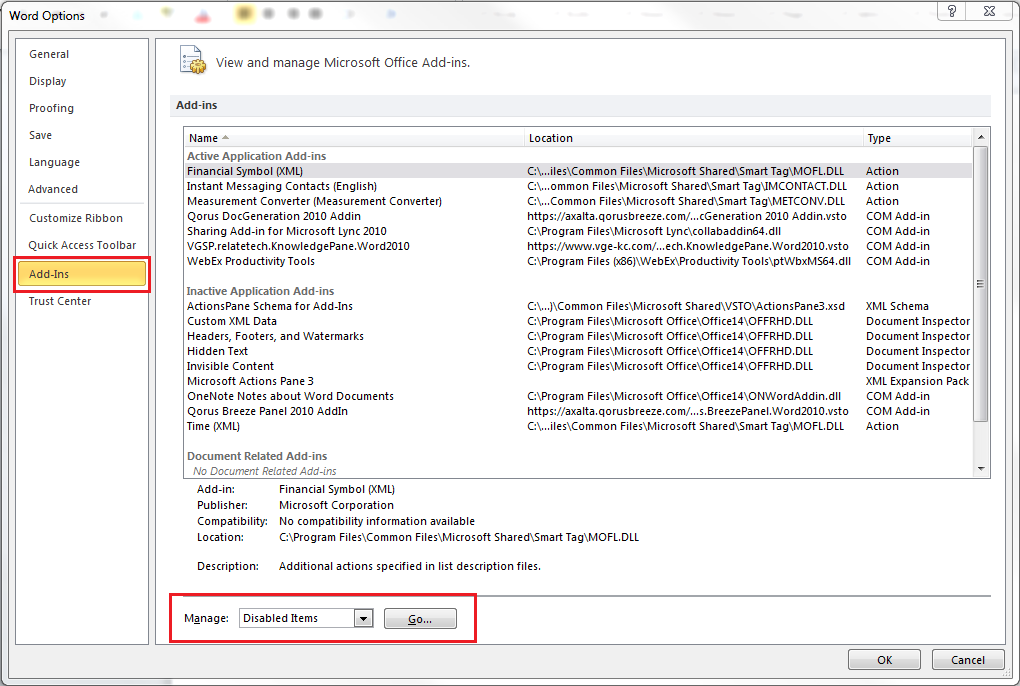This screenshot has height=686, width=1020.
Task: Click the XML Schema type cell
Action: click(897, 306)
